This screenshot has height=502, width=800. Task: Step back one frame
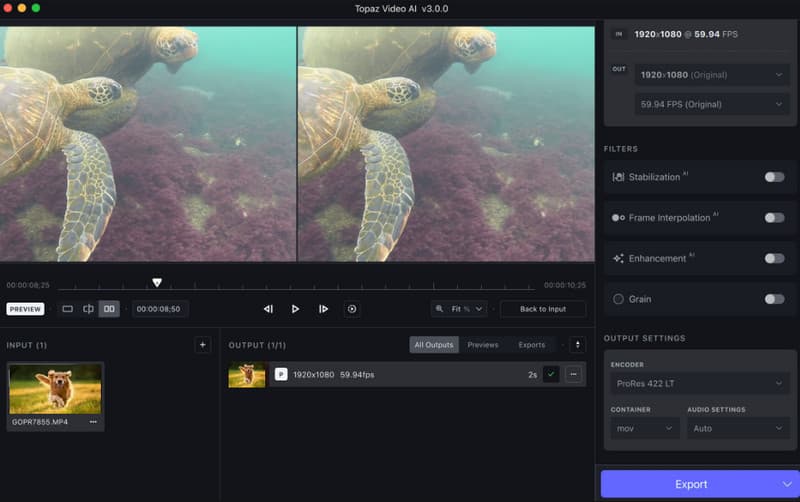click(x=268, y=309)
